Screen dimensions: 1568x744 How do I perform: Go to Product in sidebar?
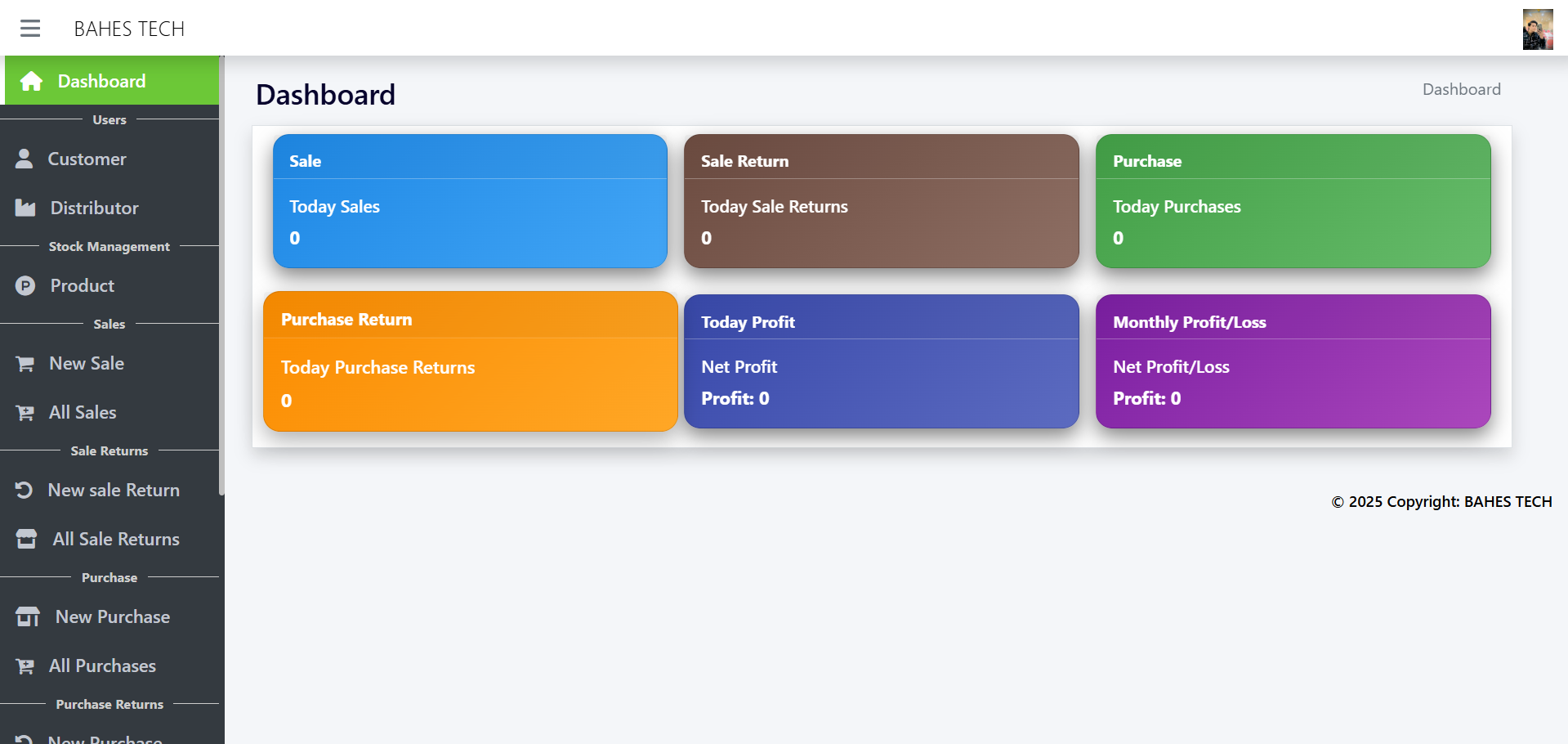[x=109, y=285]
